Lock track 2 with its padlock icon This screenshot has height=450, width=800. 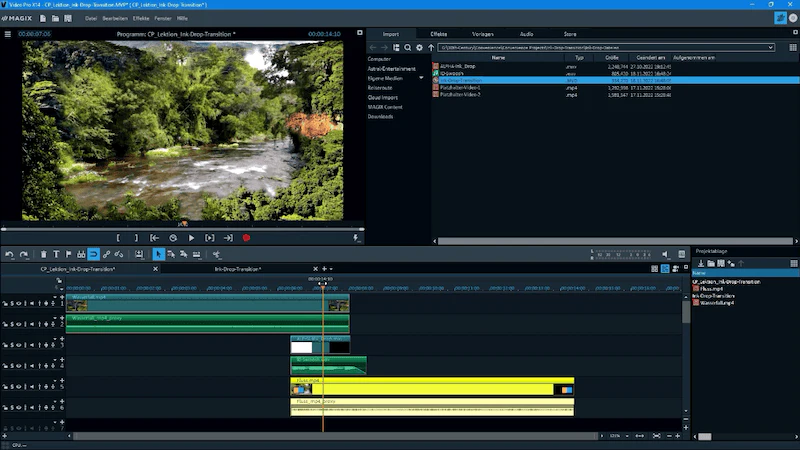tap(5, 324)
